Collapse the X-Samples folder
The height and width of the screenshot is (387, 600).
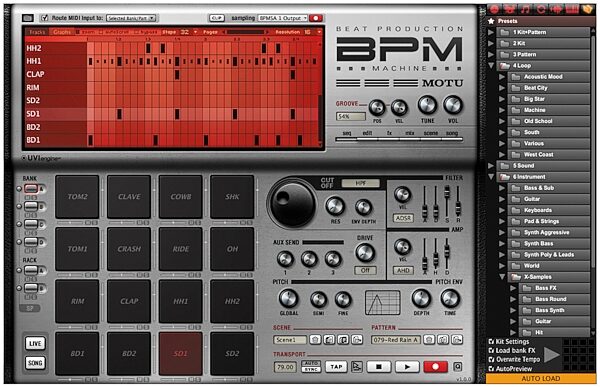[x=502, y=276]
